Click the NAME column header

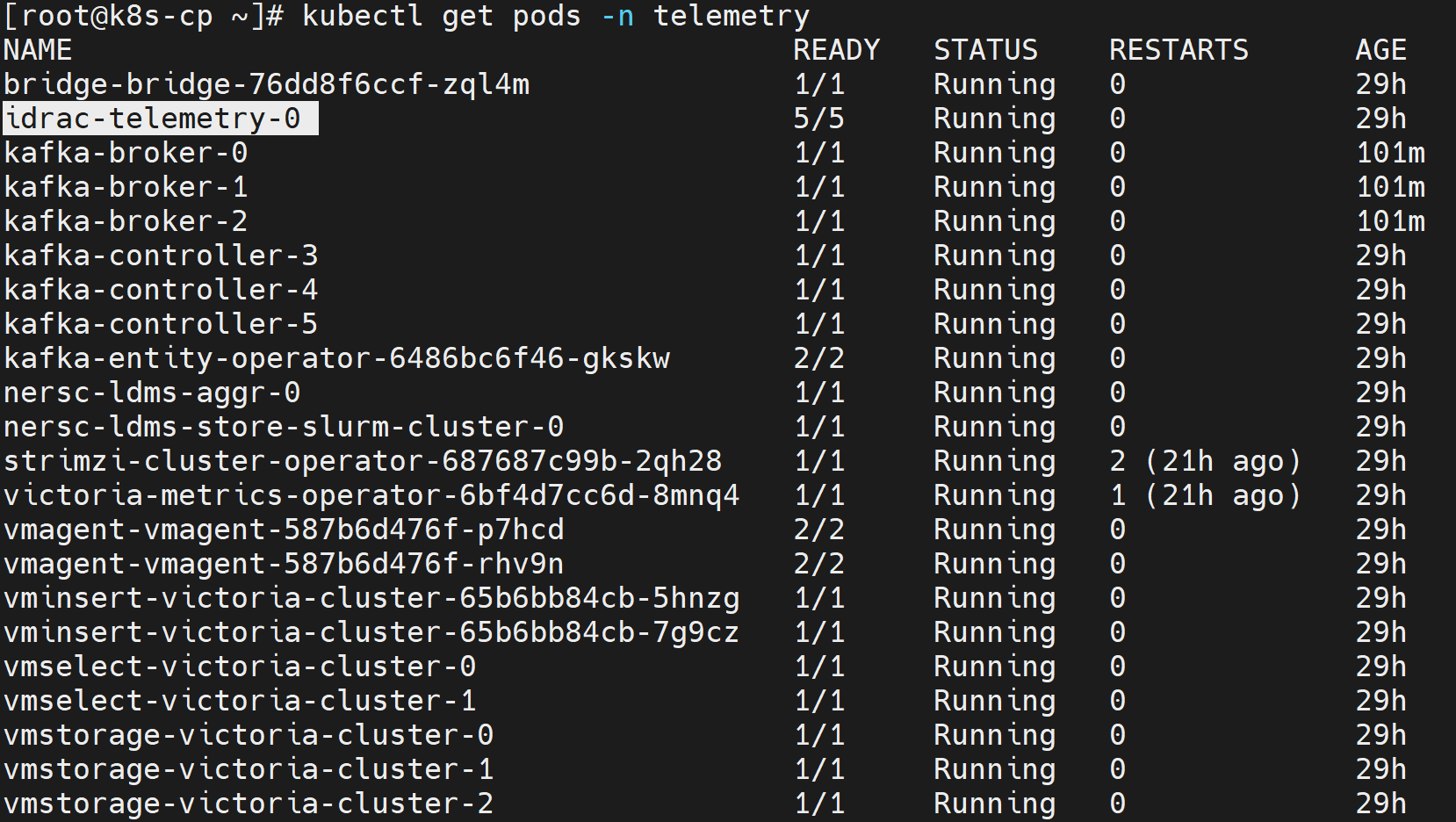click(x=39, y=50)
